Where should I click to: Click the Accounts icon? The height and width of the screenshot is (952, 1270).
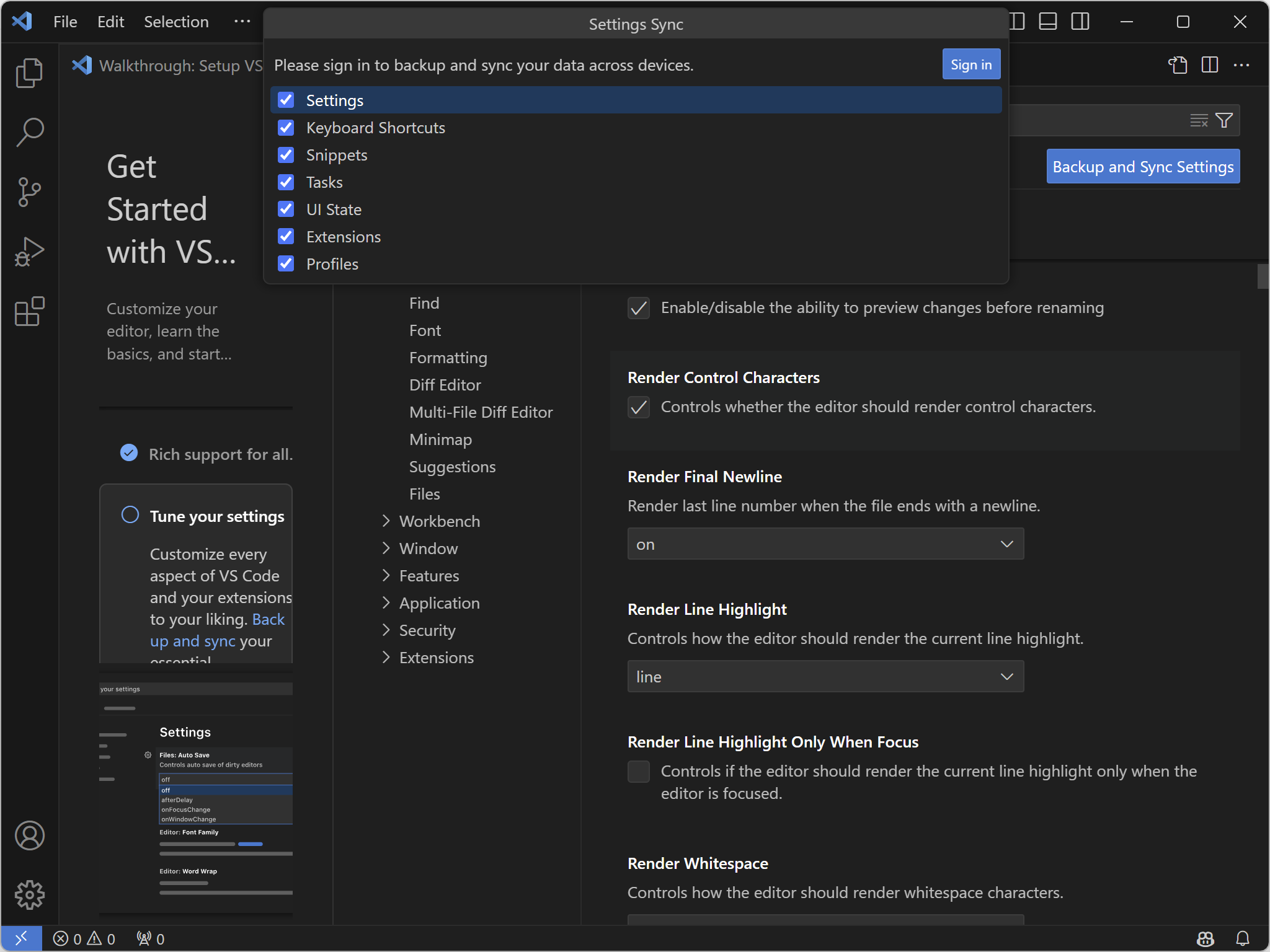coord(29,835)
